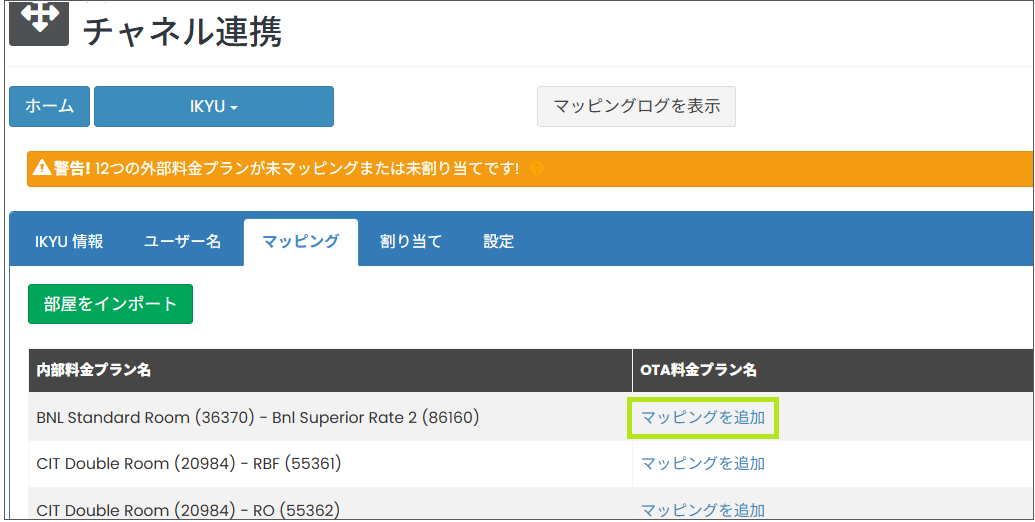Switch to the 割り当て tab
1035x522 pixels.
click(x=410, y=241)
